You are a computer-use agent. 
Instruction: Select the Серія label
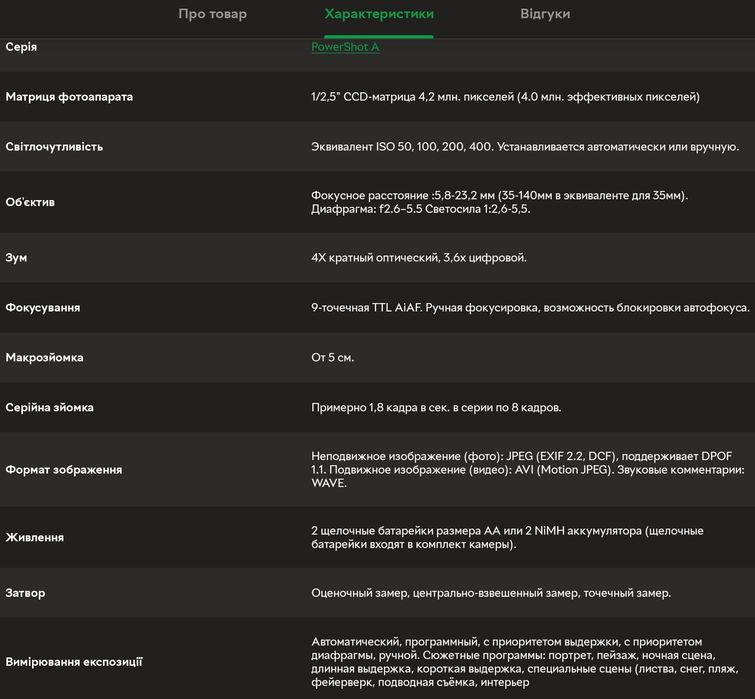click(21, 47)
